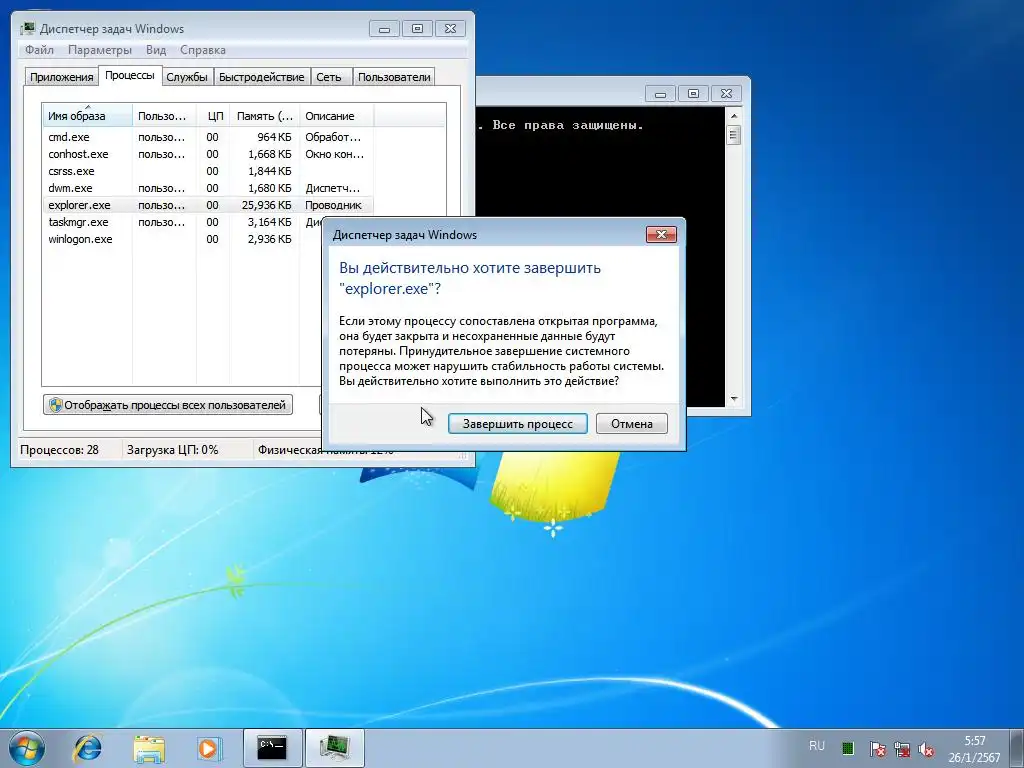Open the Пользователи tab
Viewport: 1024px width, 768px height.
(394, 77)
